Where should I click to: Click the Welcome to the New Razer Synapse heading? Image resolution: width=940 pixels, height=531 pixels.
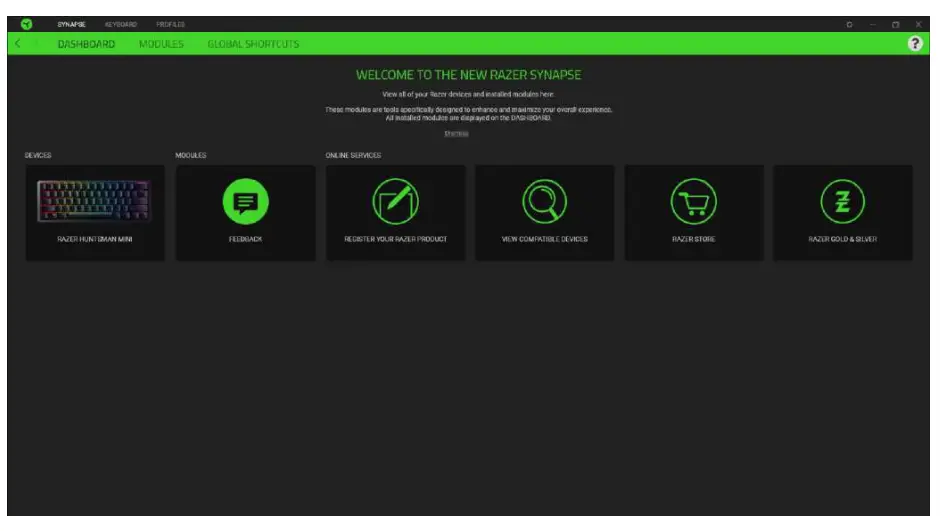pos(468,75)
